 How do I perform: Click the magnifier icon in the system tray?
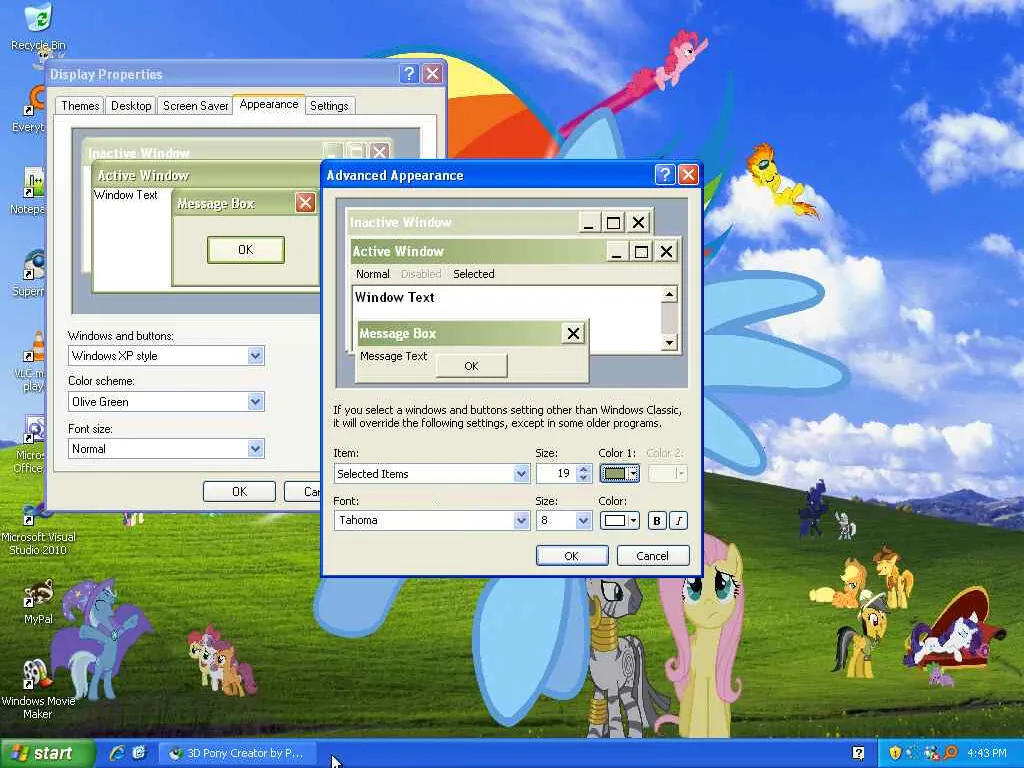point(951,753)
